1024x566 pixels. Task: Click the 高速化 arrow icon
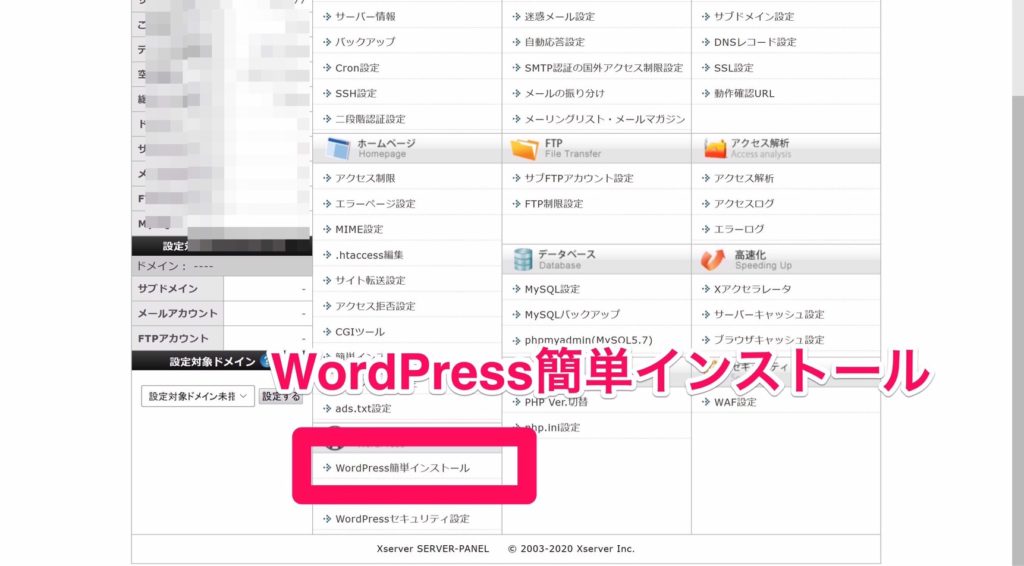click(x=712, y=260)
